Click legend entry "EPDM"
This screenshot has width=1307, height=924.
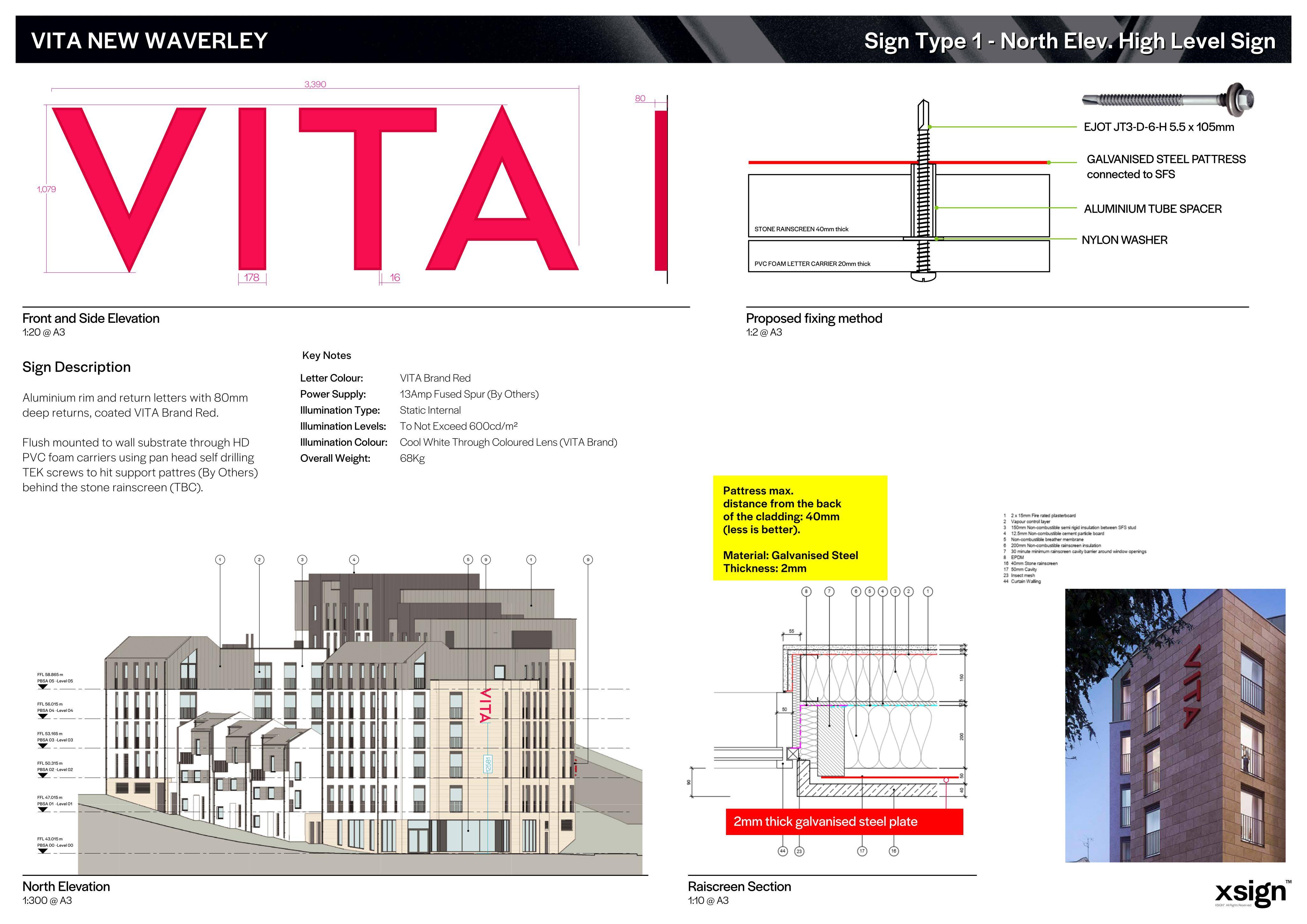point(1017,558)
